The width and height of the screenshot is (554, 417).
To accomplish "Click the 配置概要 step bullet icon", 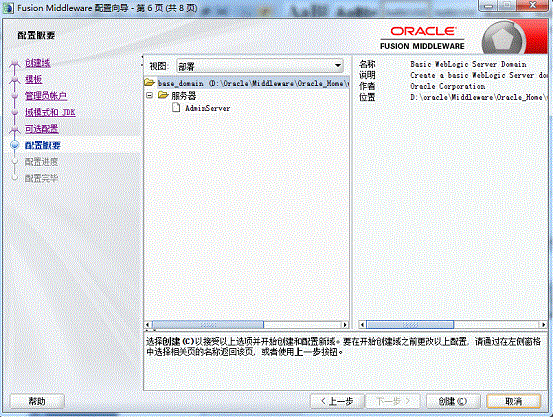I will tap(14, 145).
